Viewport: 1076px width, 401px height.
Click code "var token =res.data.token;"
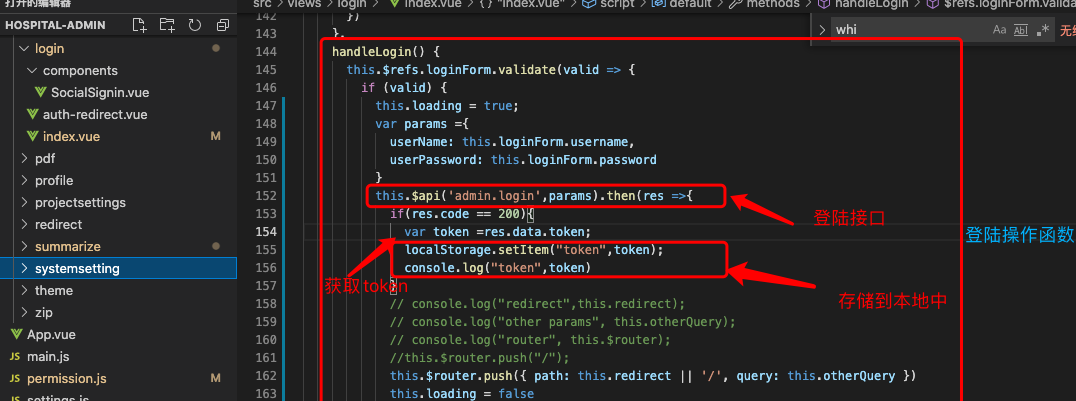(x=498, y=231)
